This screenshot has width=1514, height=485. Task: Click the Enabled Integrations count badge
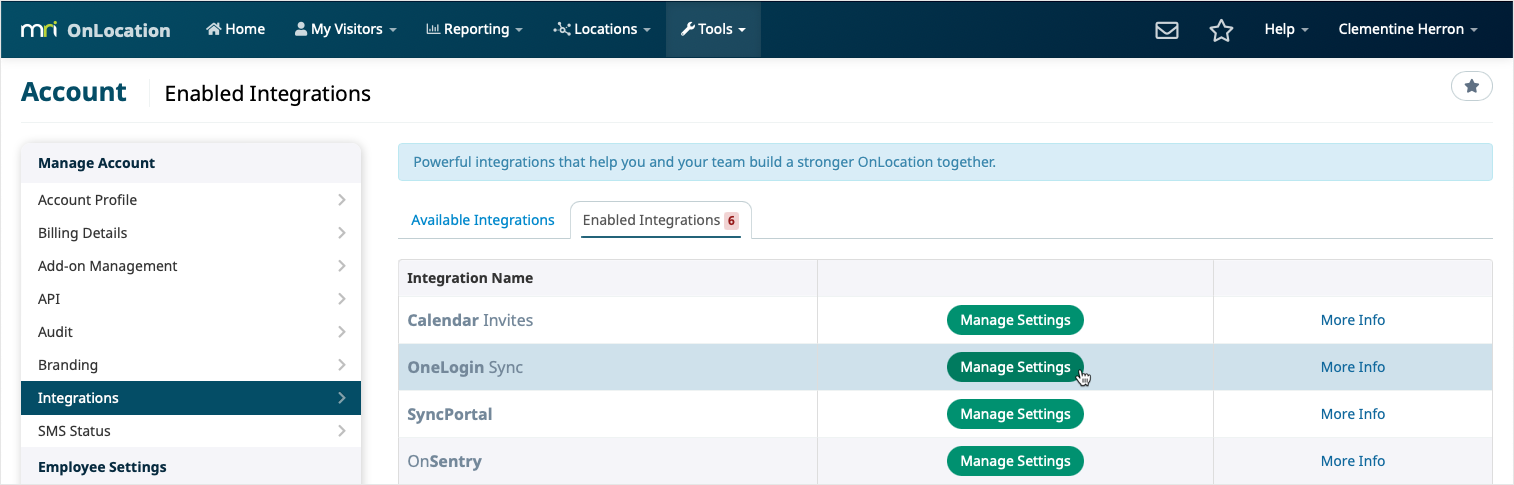click(731, 220)
